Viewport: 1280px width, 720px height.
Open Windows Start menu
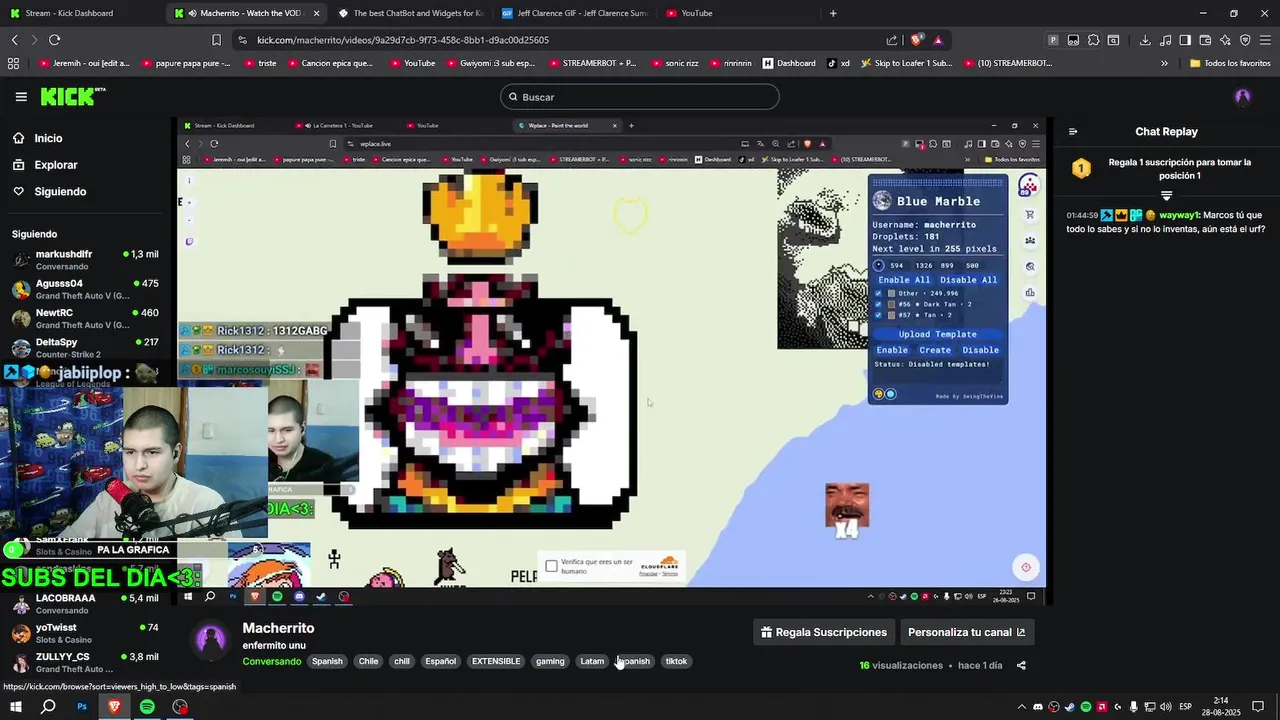(16, 707)
